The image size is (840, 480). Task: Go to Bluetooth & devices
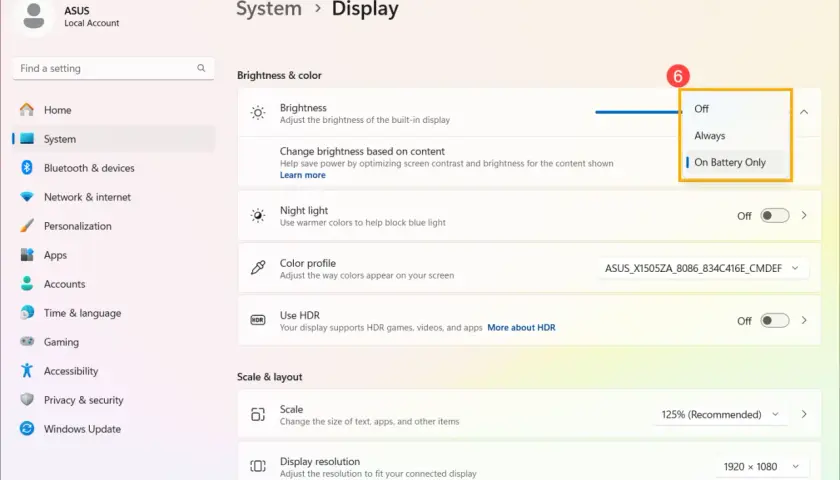coord(114,168)
